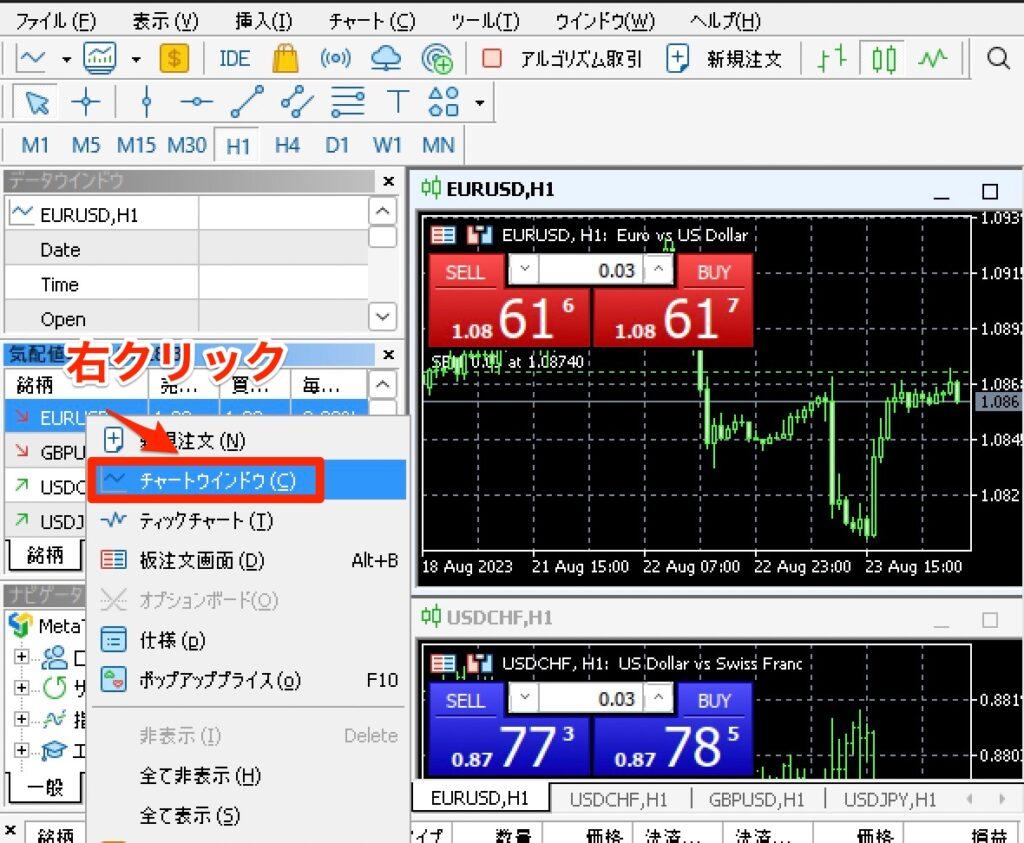This screenshot has height=843, width=1024.
Task: Switch to the GBPUSD,H1 chart tab
Action: [756, 799]
